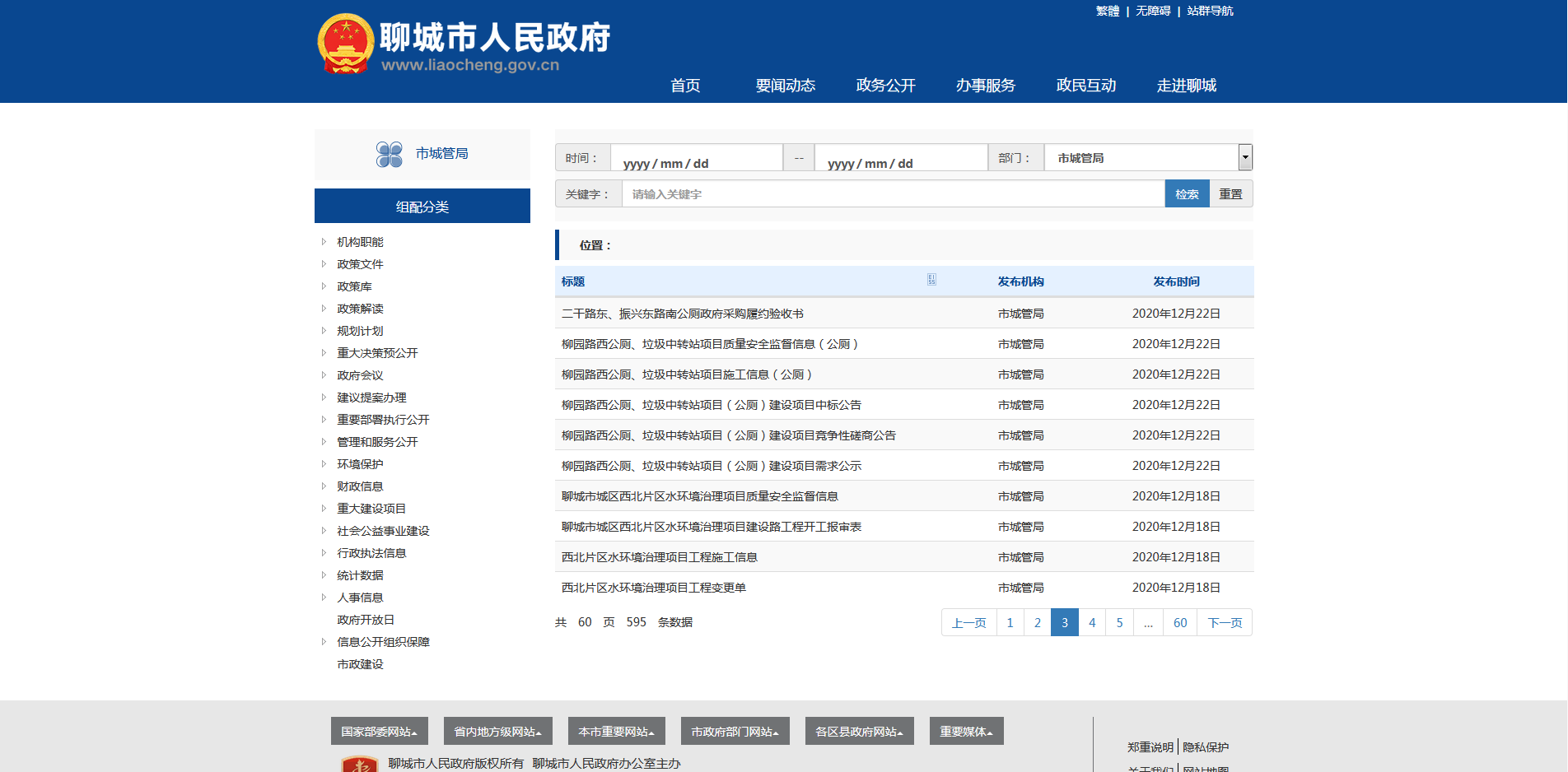Expand 省内地方级网站 footer menu
This screenshot has height=772, width=1568.
498,731
